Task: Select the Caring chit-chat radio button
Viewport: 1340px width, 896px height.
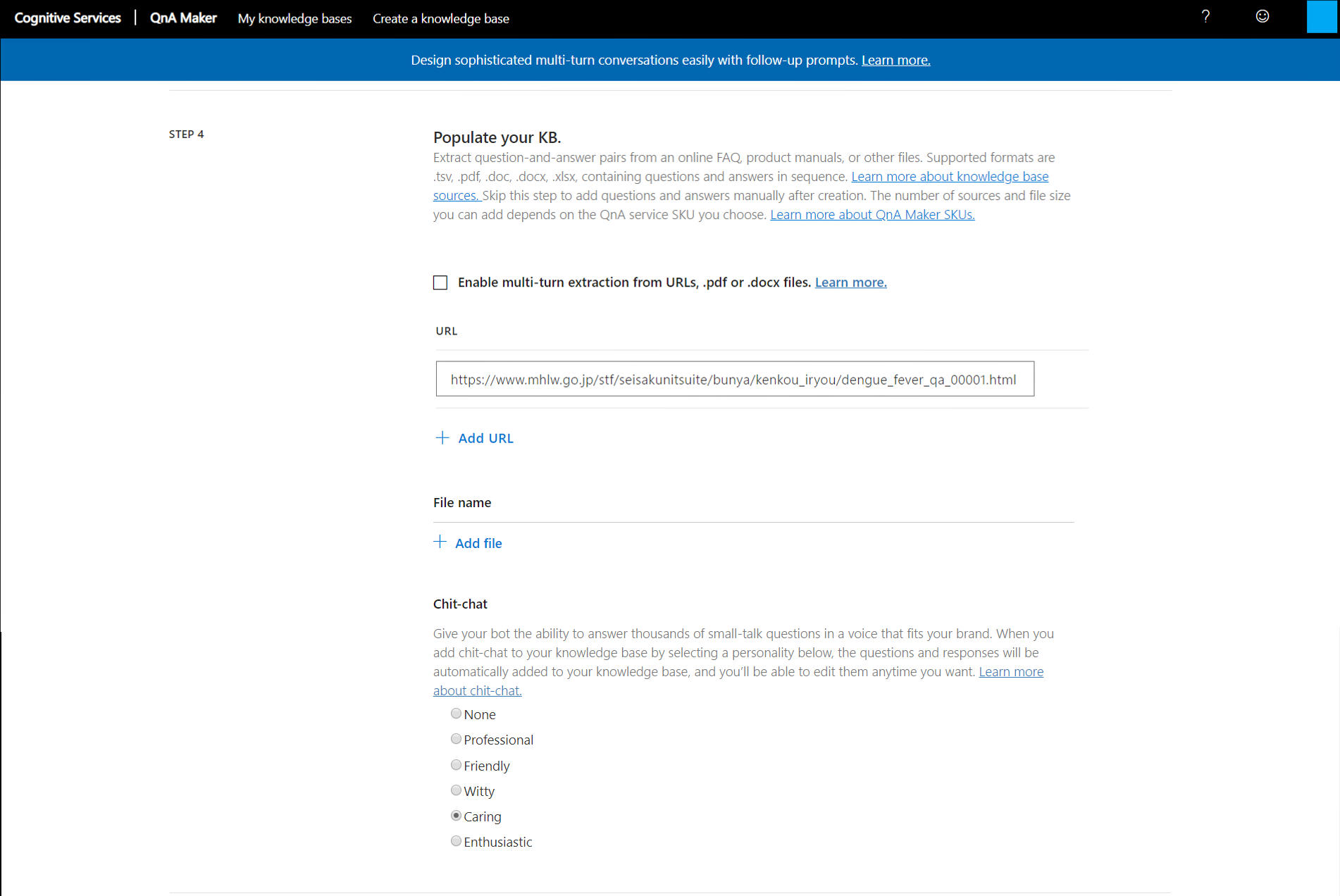Action: point(456,816)
